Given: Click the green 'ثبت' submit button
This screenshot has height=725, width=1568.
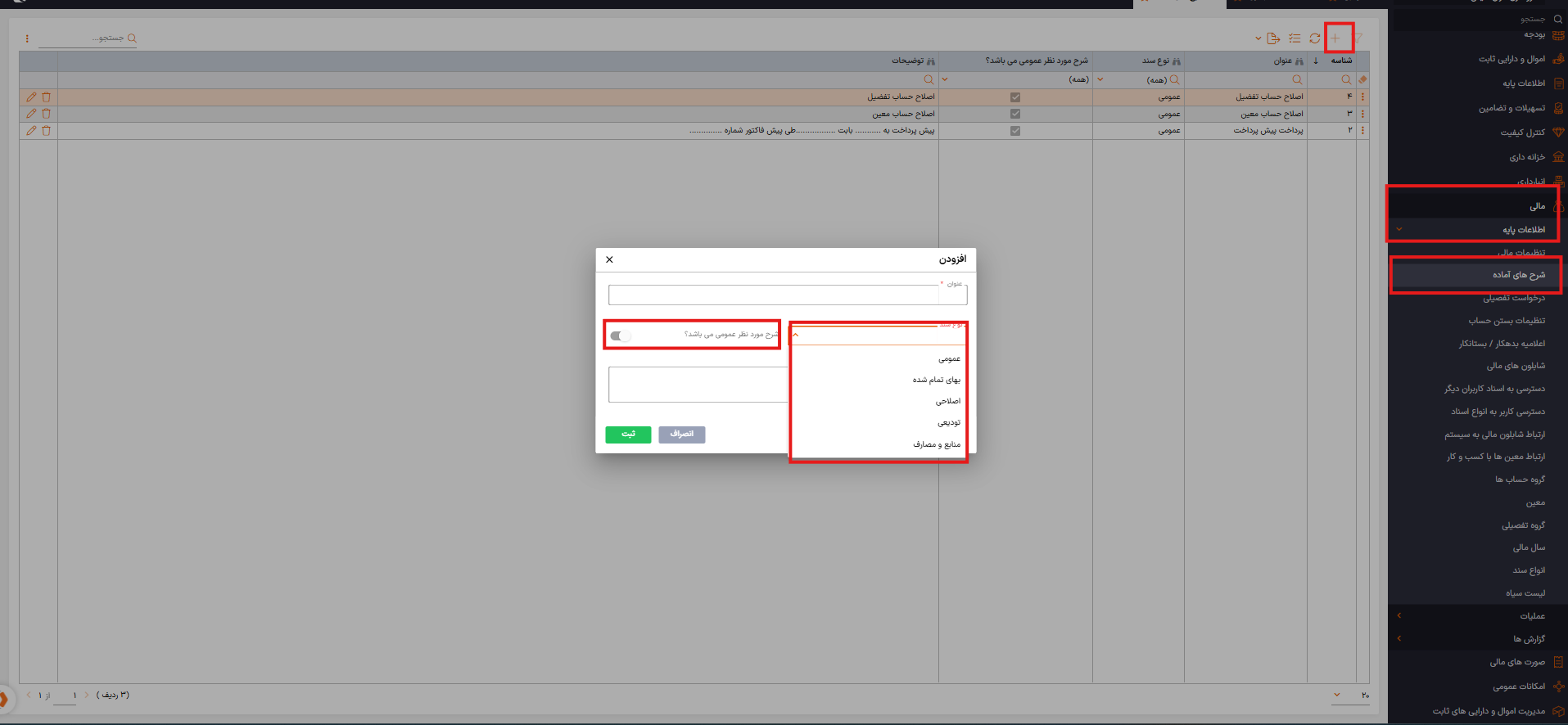Looking at the screenshot, I should point(628,435).
